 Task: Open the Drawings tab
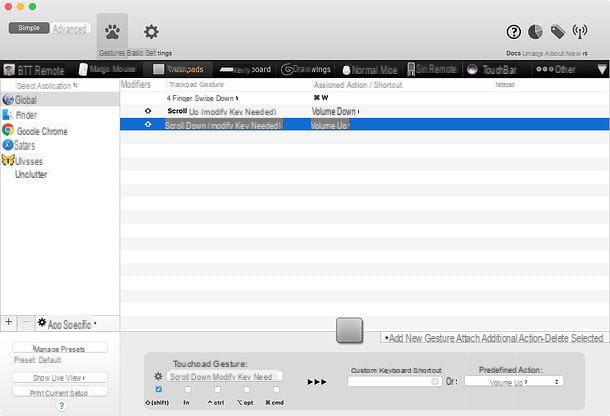coord(306,69)
